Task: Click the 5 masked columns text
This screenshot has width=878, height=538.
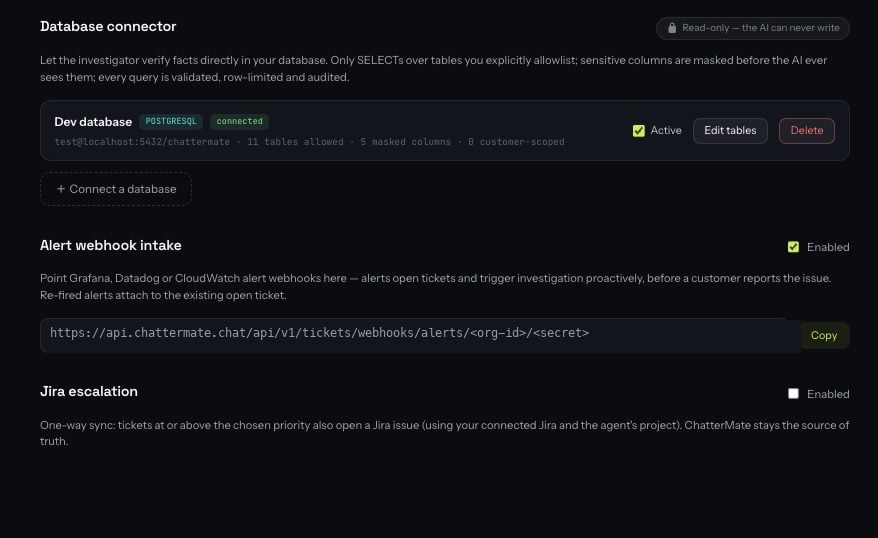Action: pyautogui.click(x=405, y=142)
